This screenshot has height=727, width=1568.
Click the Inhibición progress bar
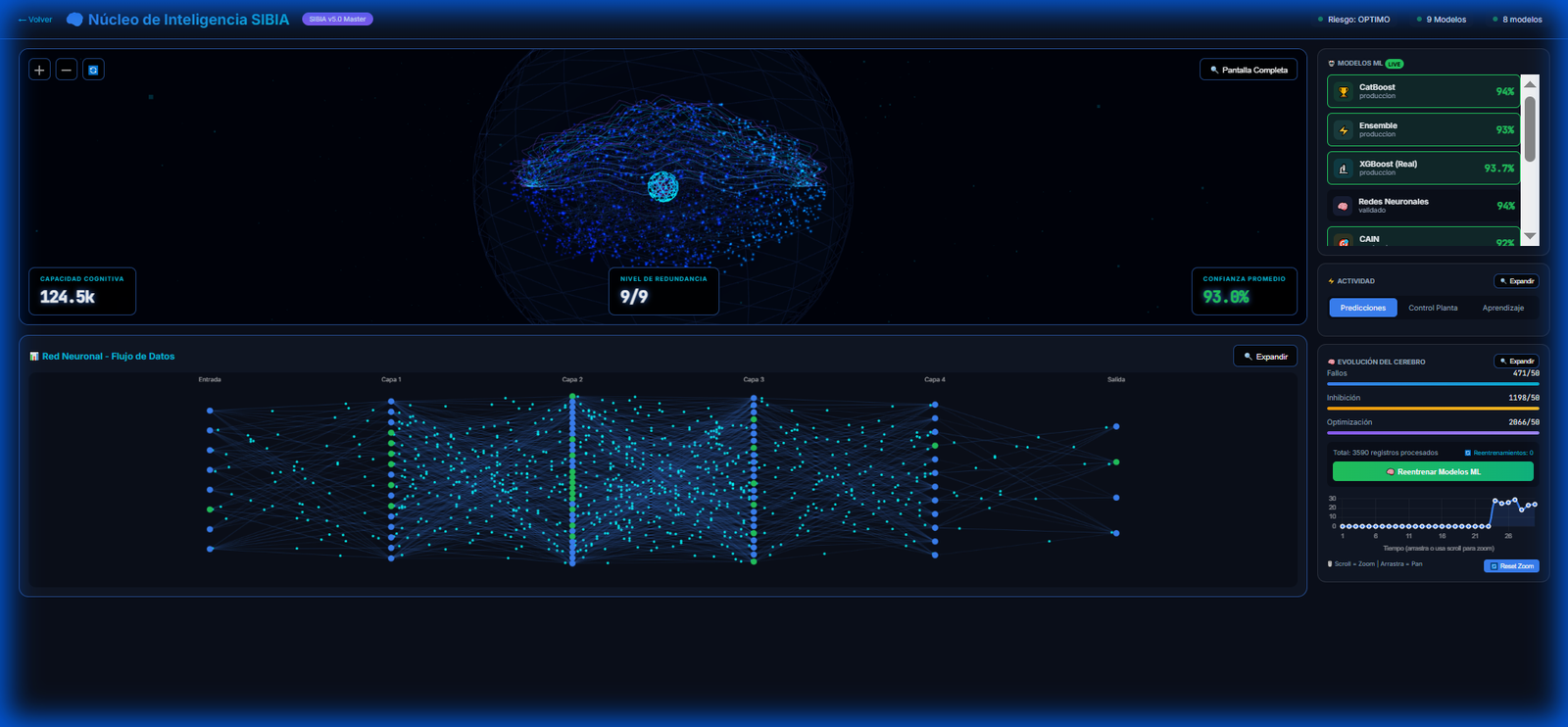pyautogui.click(x=1433, y=409)
